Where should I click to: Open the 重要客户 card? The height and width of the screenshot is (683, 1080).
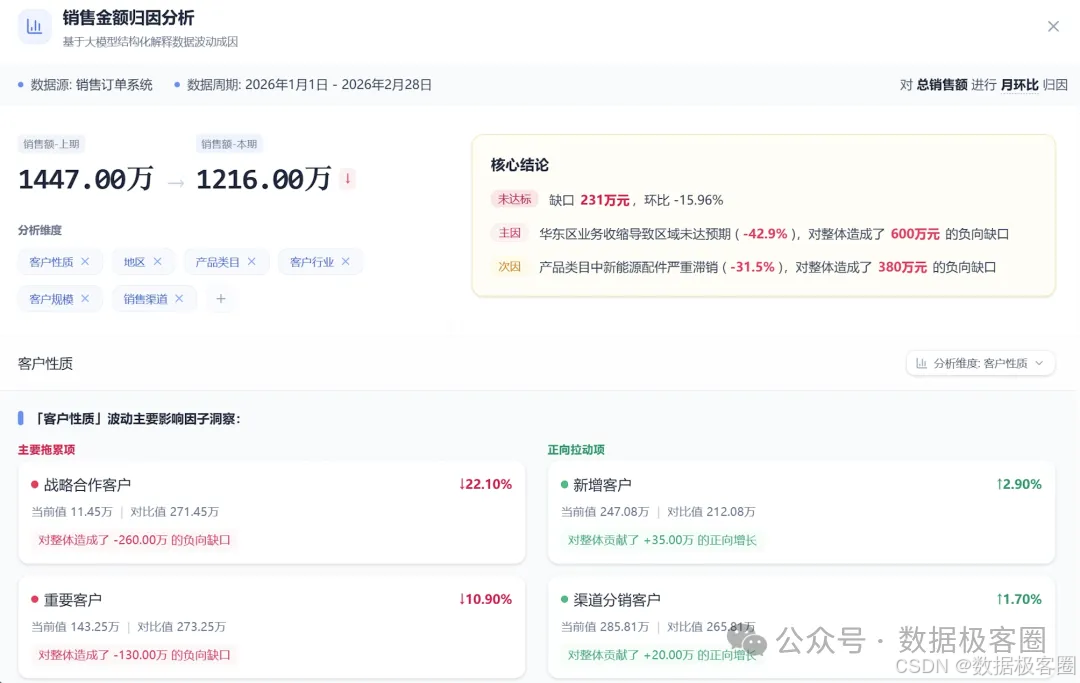271,627
